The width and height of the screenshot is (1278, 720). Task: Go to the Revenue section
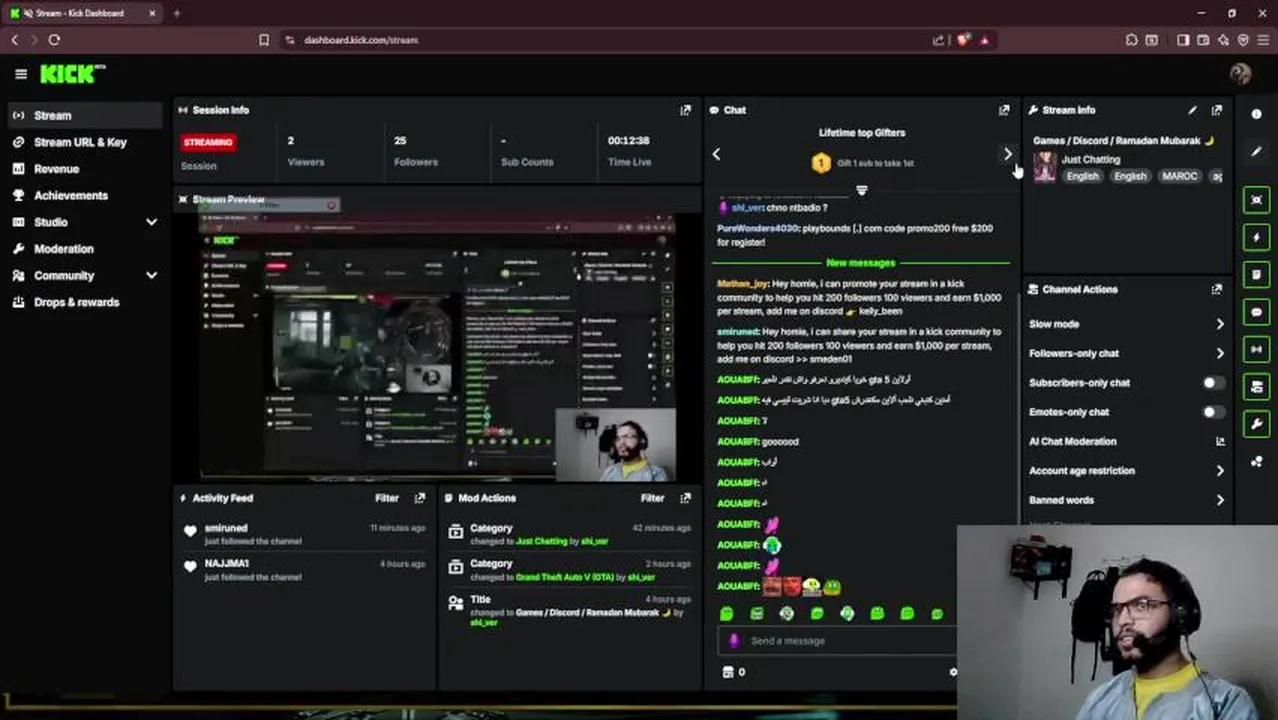(56, 169)
